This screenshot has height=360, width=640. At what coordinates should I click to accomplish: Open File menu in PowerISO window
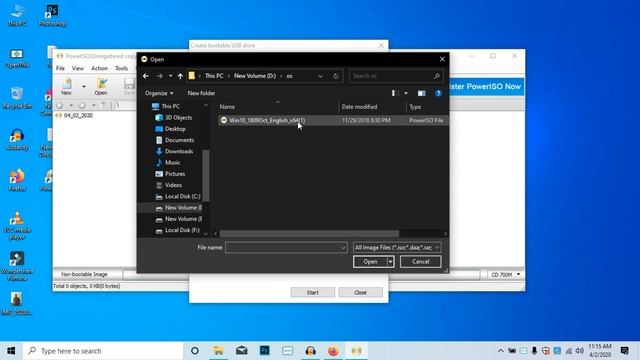click(x=60, y=68)
